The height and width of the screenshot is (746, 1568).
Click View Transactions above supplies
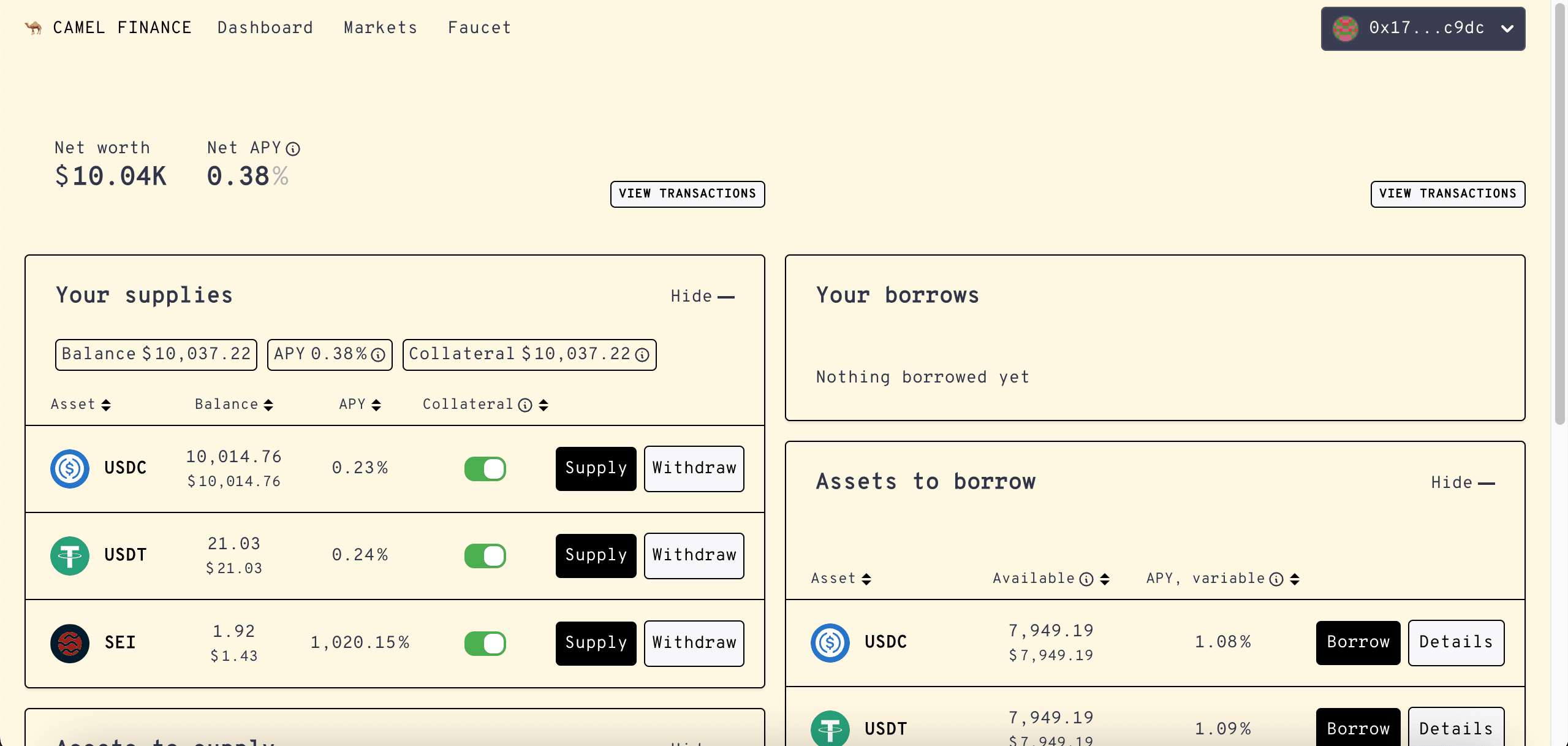pos(687,194)
